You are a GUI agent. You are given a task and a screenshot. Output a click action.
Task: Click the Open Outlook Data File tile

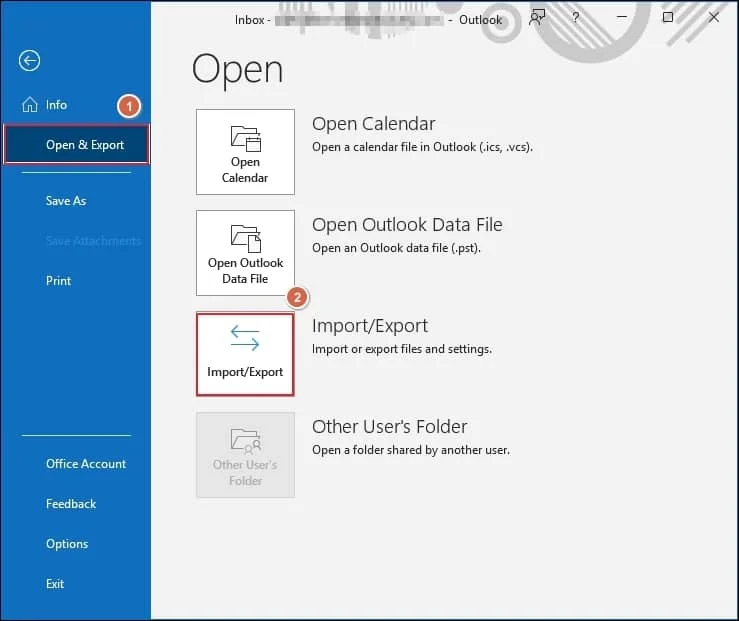point(246,253)
